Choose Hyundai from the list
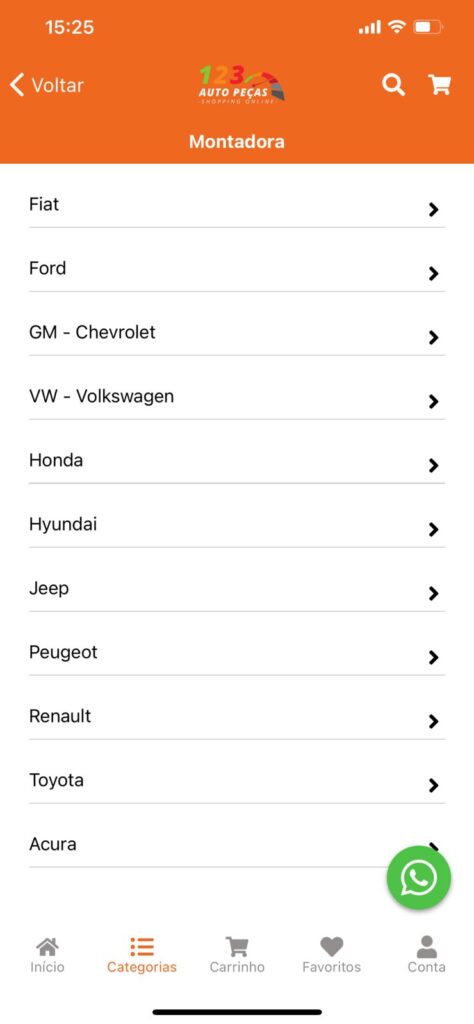 237,524
